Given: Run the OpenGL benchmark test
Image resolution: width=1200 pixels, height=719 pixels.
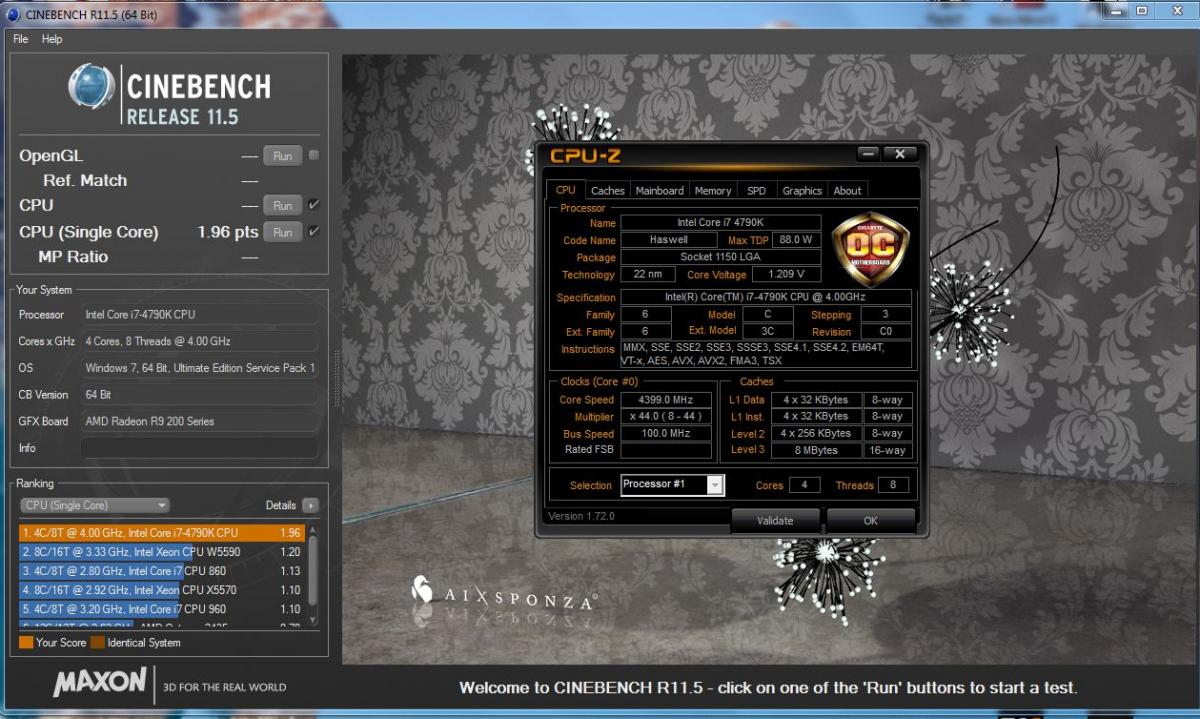Looking at the screenshot, I should pos(283,156).
